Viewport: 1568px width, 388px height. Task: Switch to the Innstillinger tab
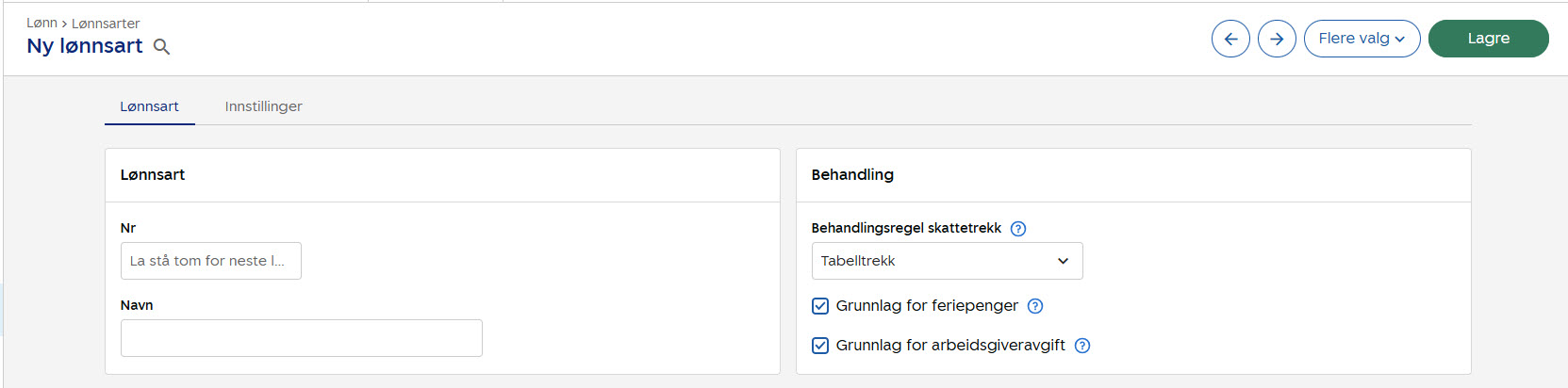[x=263, y=106]
